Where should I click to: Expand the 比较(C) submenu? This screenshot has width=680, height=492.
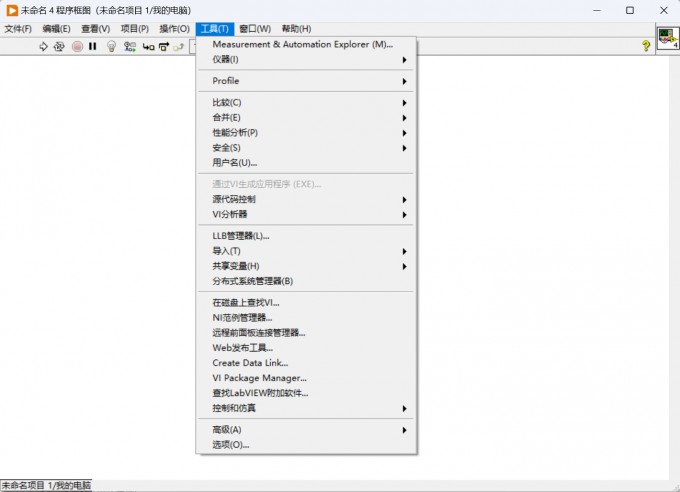tap(306, 103)
